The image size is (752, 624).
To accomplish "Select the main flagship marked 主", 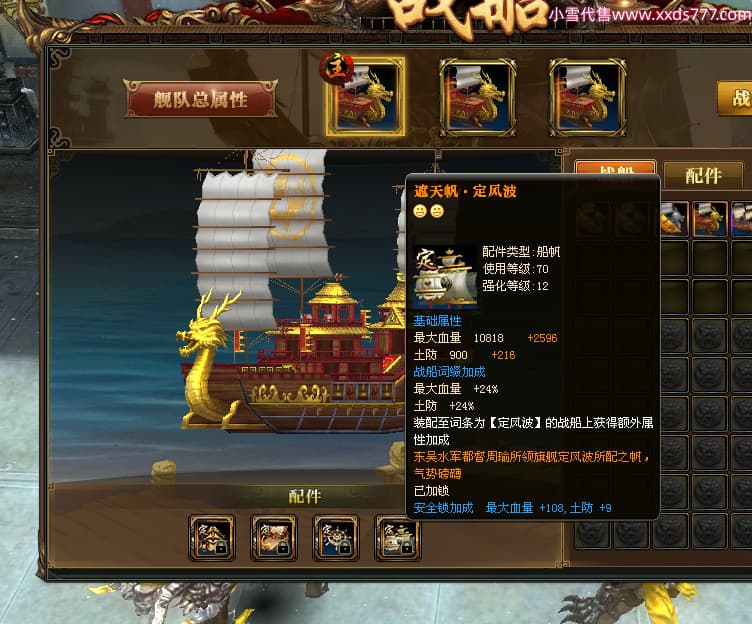I will coord(365,97).
